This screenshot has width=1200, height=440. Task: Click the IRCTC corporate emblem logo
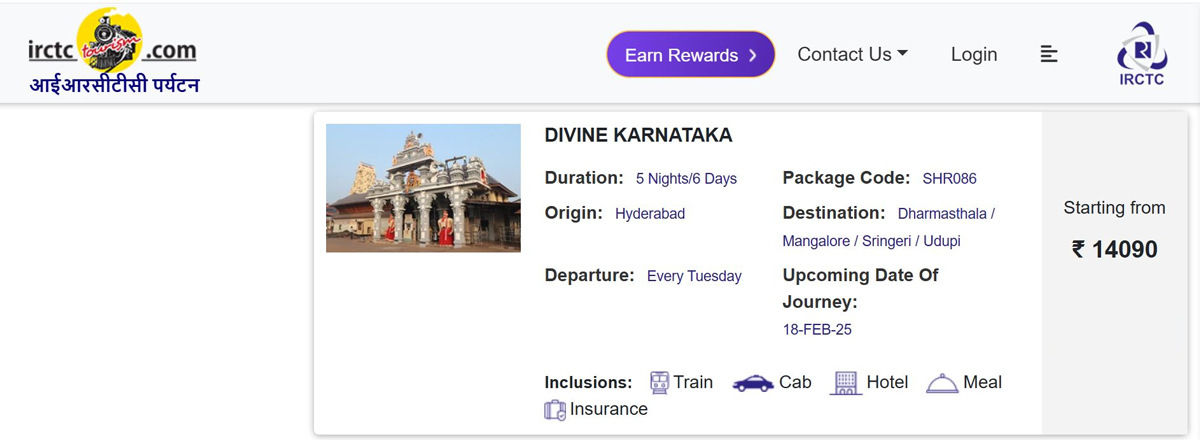pyautogui.click(x=1141, y=55)
